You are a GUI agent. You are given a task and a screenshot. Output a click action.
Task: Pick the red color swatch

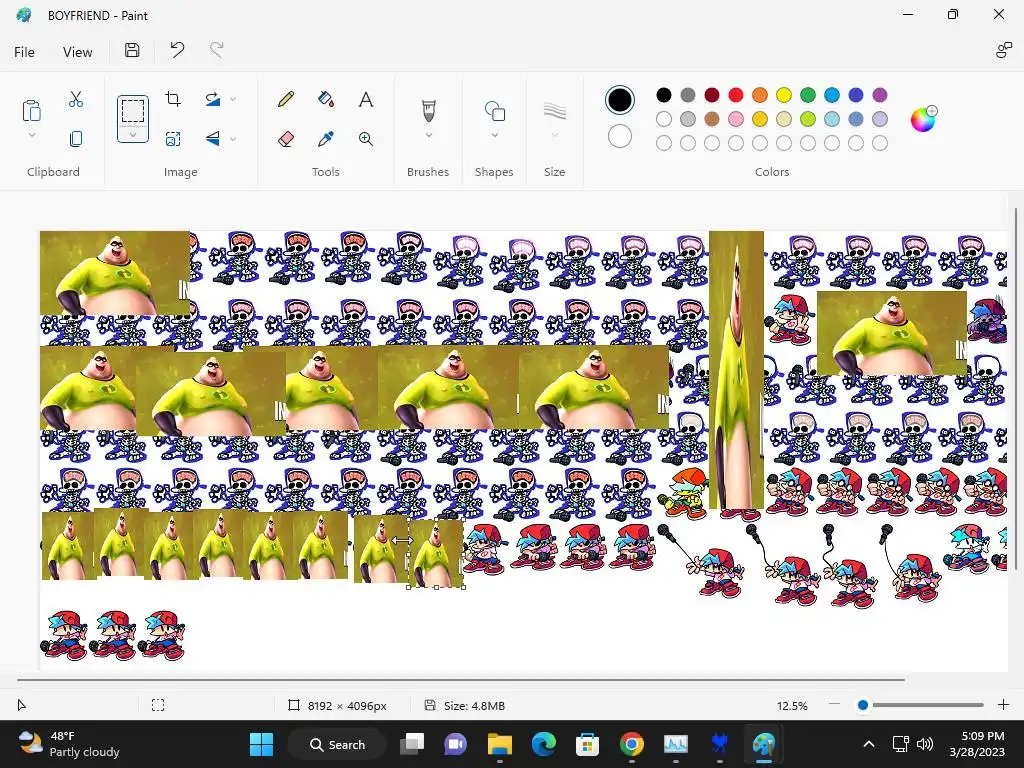[x=736, y=95]
